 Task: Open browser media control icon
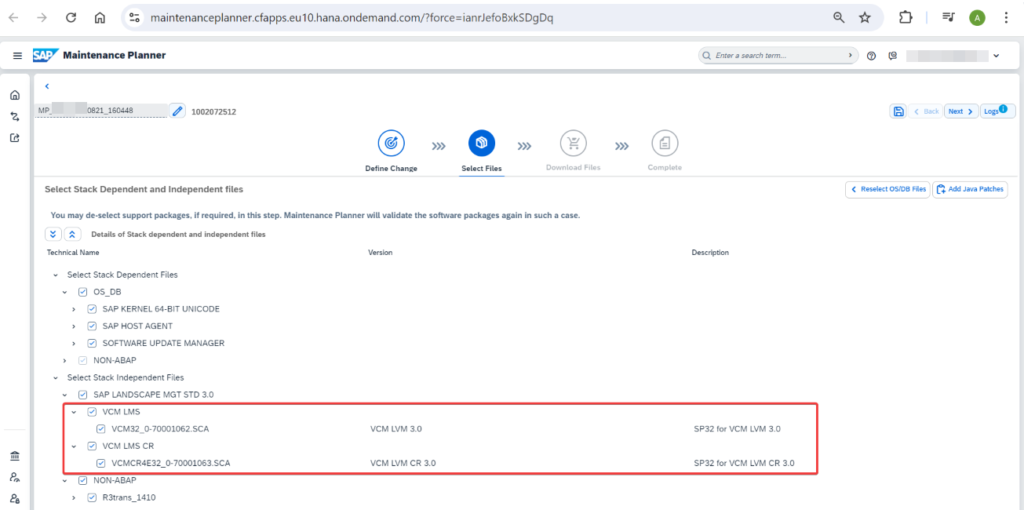point(948,18)
